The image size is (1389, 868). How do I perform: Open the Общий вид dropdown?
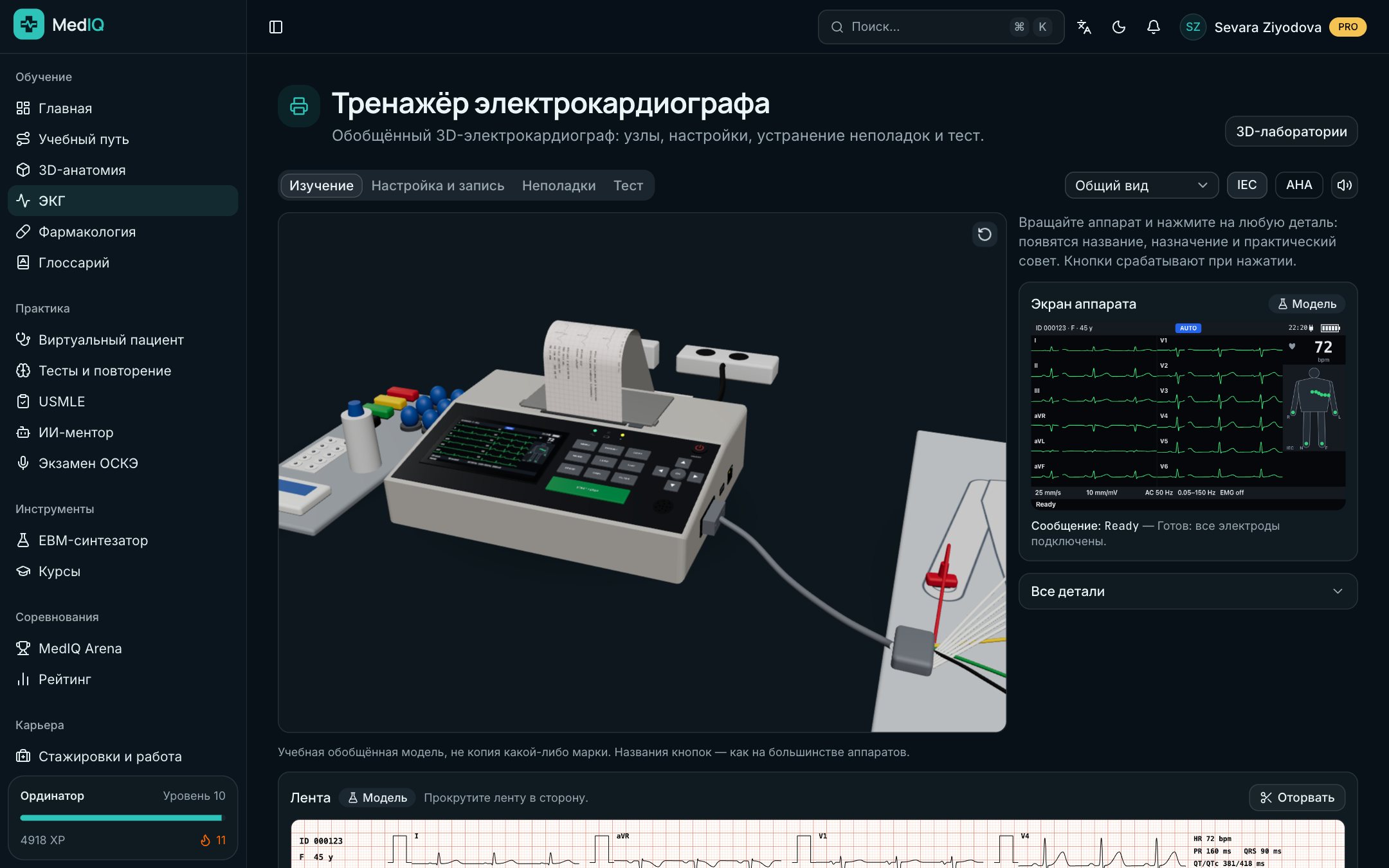coord(1141,185)
